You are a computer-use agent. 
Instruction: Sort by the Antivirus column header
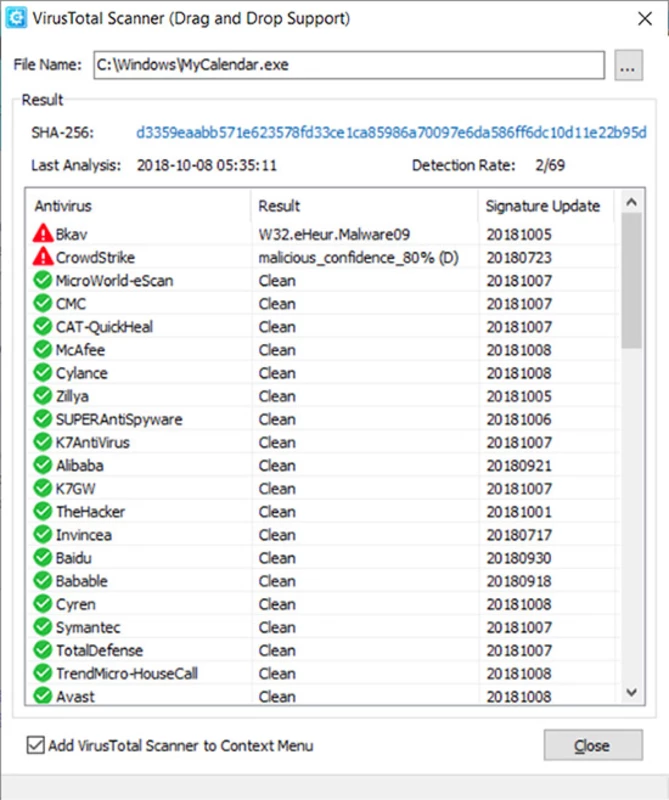click(138, 206)
